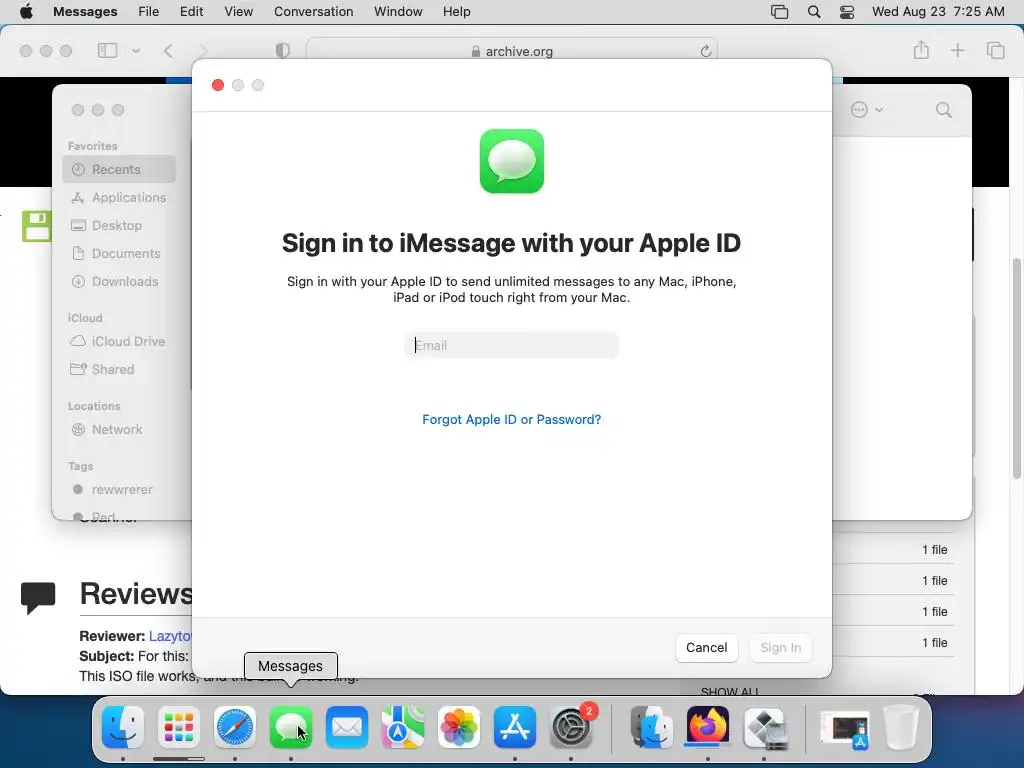Click the Sign In button
Viewport: 1024px width, 768px height.
pos(780,647)
